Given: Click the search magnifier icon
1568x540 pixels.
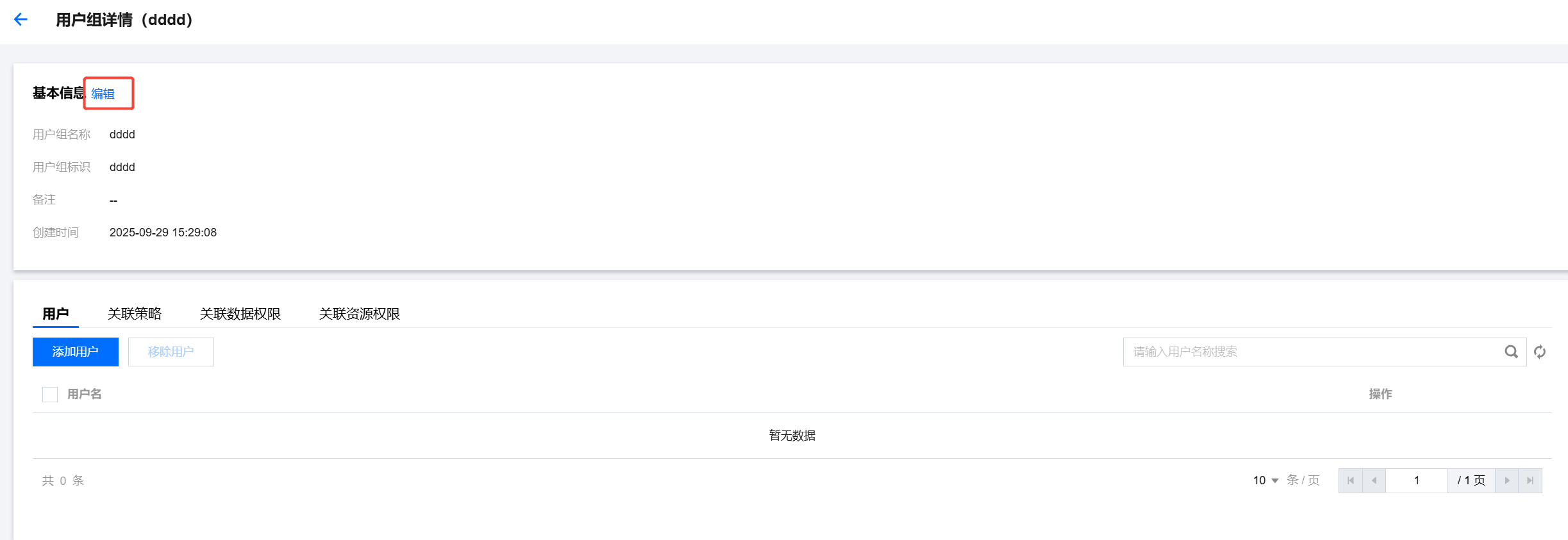Looking at the screenshot, I should [x=1511, y=352].
